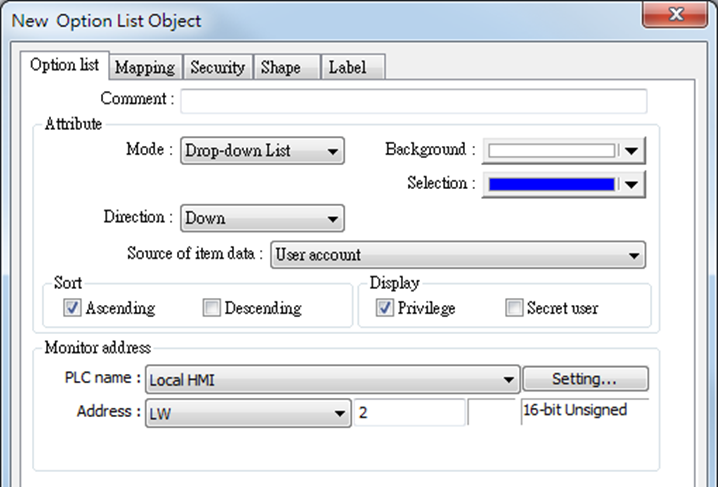
Task: Open the PLC name dropdown
Action: (332, 379)
